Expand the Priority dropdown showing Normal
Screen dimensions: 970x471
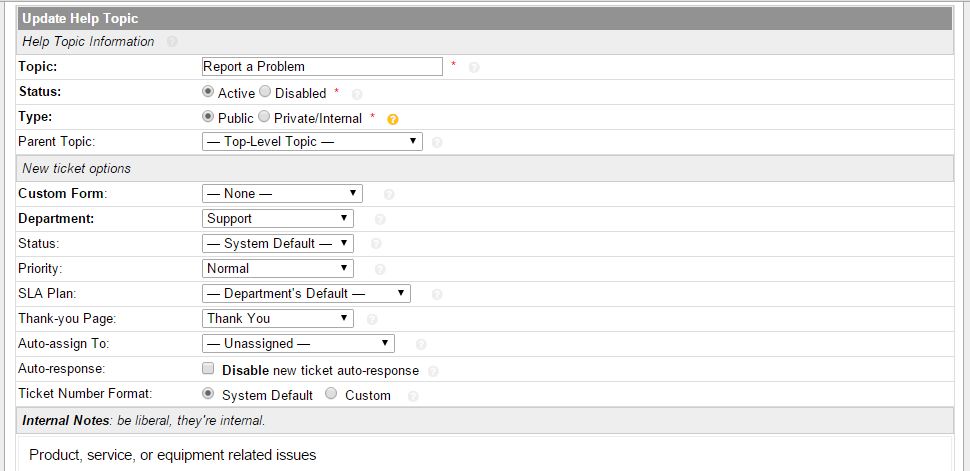[x=278, y=268]
